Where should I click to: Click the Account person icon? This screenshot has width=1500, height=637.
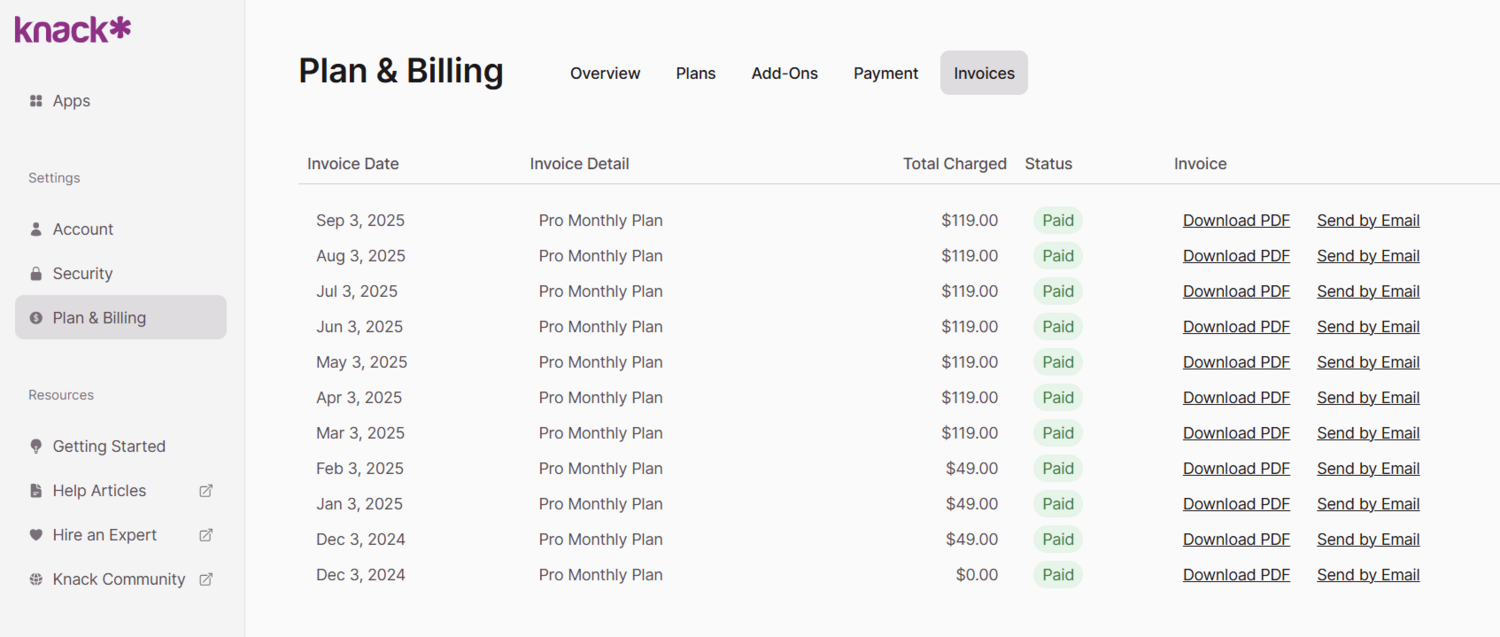point(37,229)
